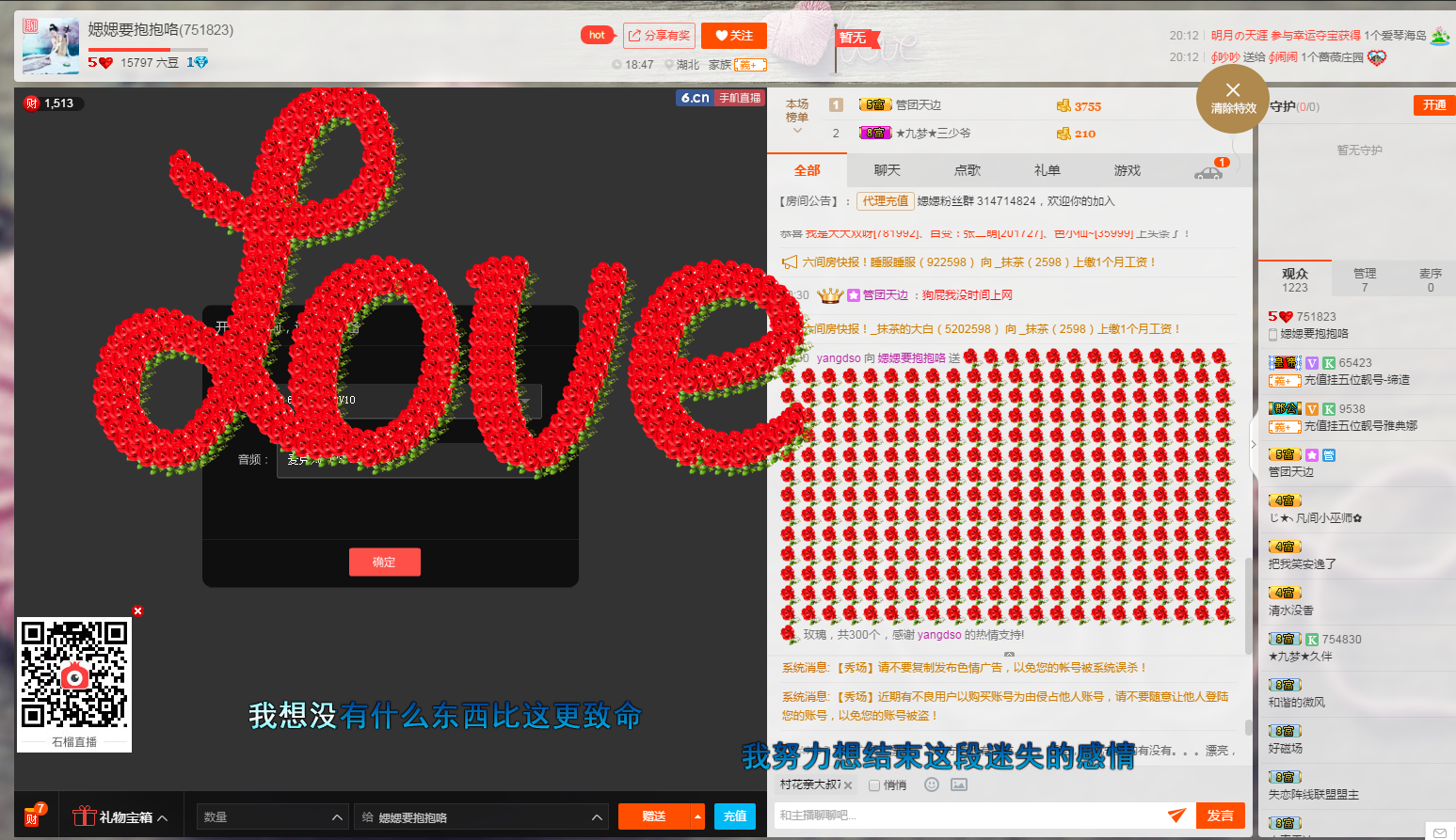The width and height of the screenshot is (1456, 840).
Task: Select the 管理 managers tab
Action: 1365,279
